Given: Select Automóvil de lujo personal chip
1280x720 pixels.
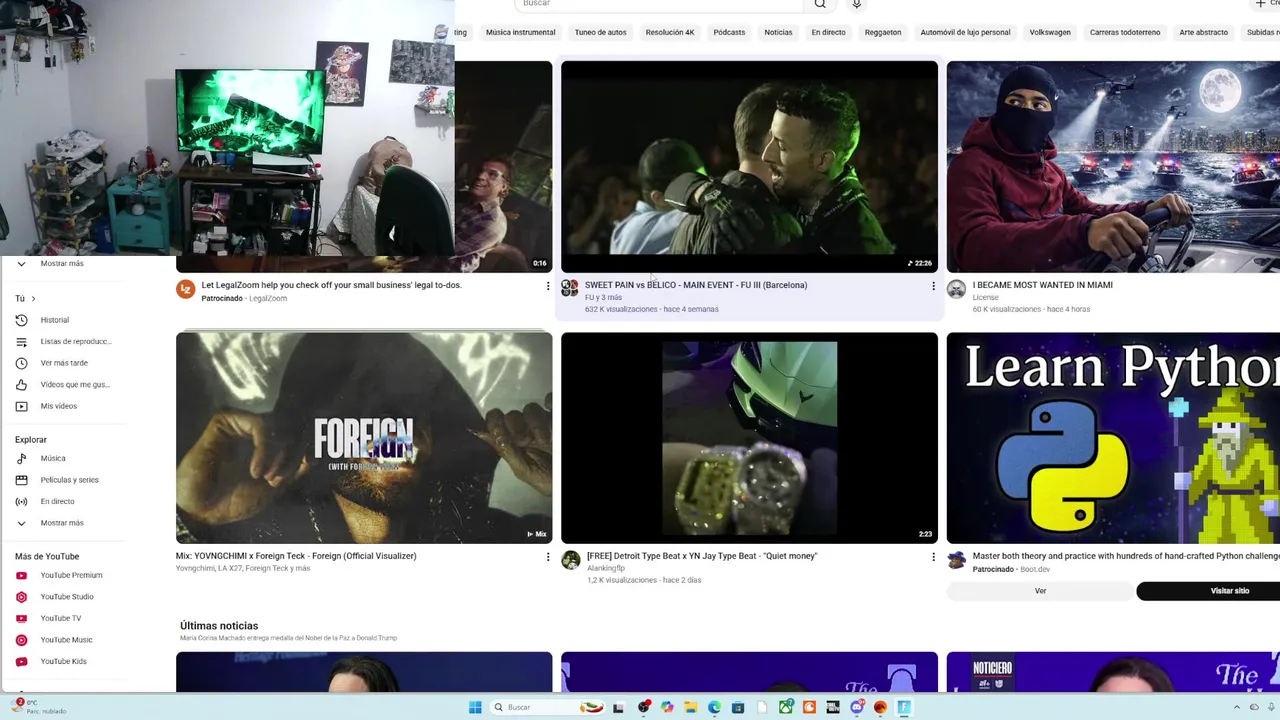Looking at the screenshot, I should [965, 32].
